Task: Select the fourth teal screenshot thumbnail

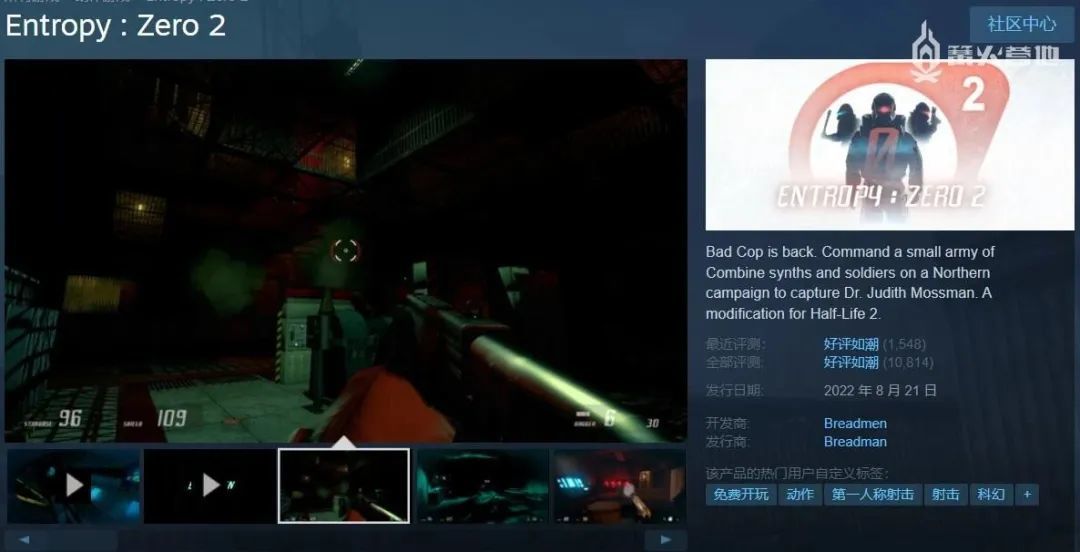Action: pyautogui.click(x=483, y=486)
